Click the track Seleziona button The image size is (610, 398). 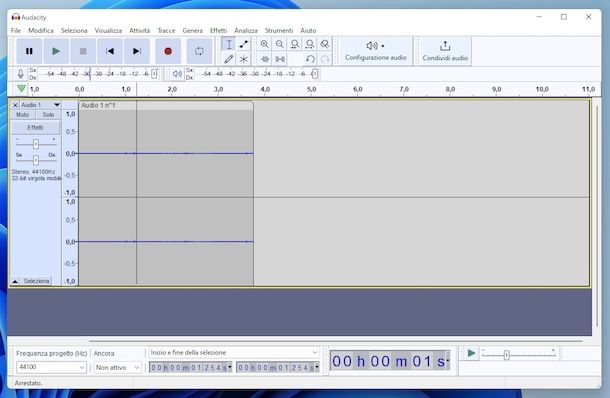(x=36, y=281)
